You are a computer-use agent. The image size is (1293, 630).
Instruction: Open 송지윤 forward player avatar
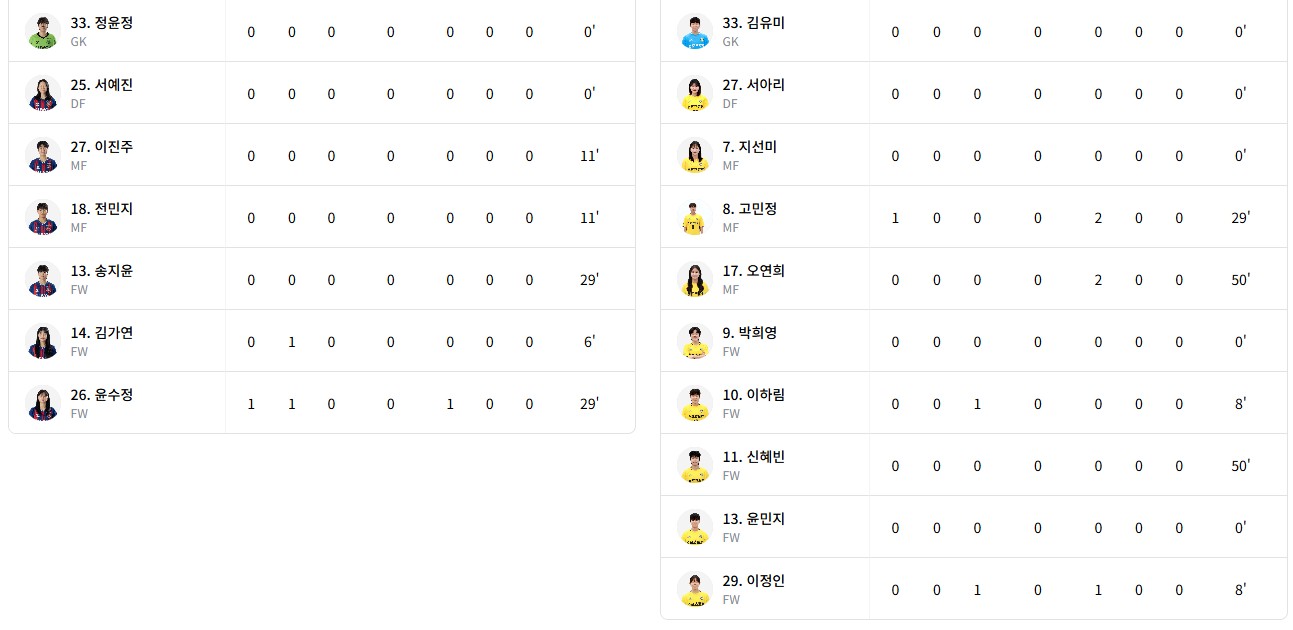[x=43, y=279]
